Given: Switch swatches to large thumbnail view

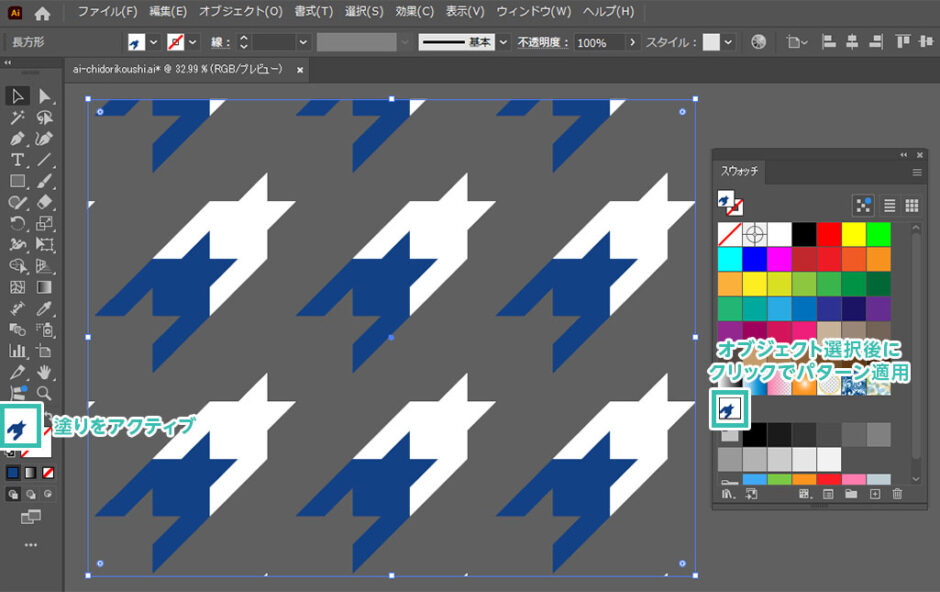Looking at the screenshot, I should pos(911,205).
